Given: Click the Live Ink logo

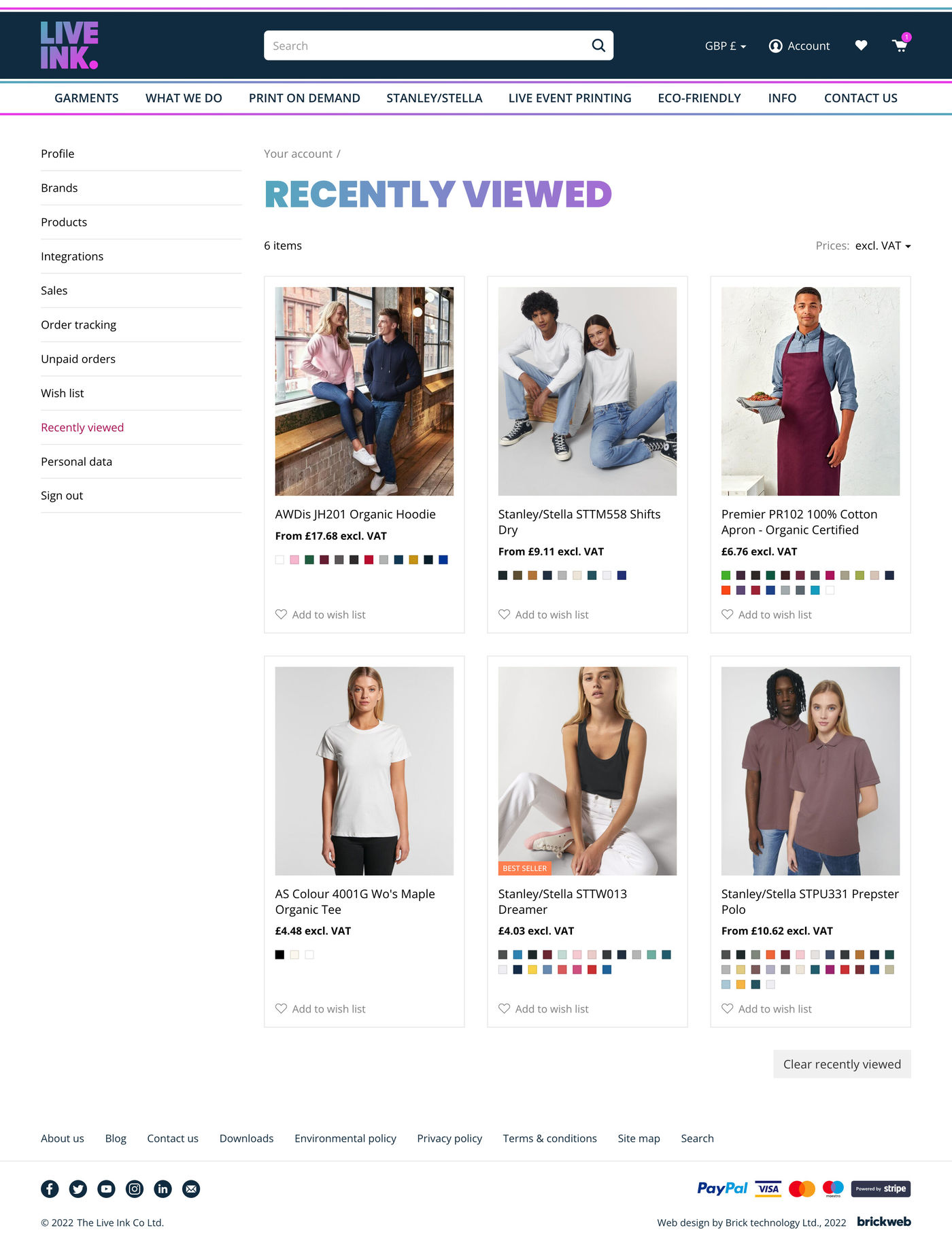Looking at the screenshot, I should (x=69, y=45).
